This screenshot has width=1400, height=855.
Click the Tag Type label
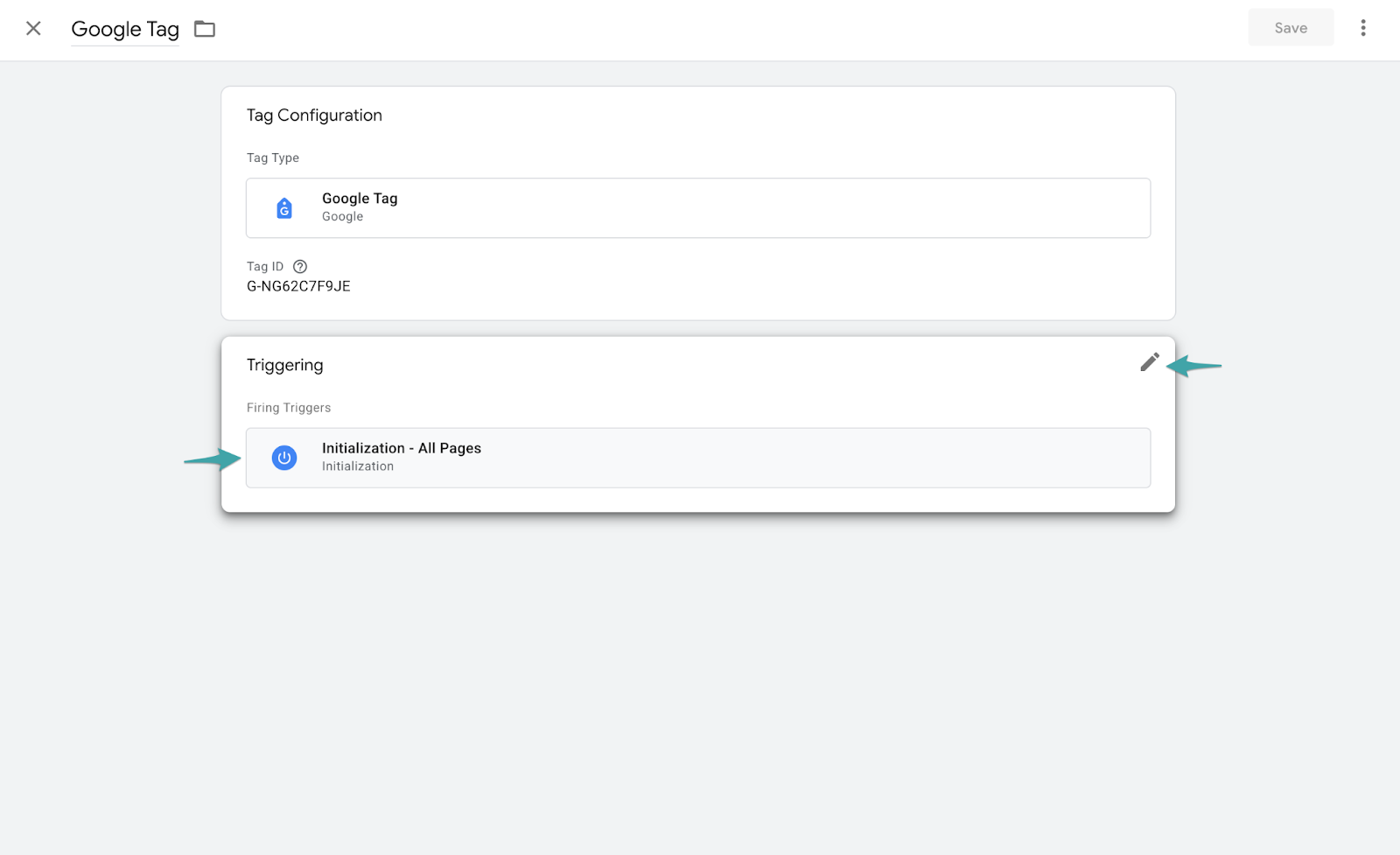(x=273, y=158)
